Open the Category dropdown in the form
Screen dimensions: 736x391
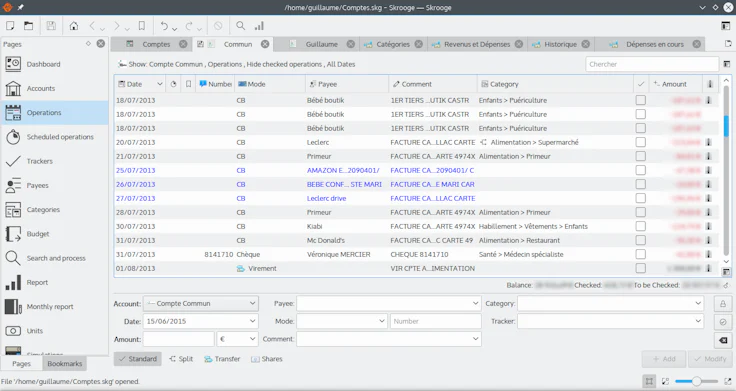(610, 304)
